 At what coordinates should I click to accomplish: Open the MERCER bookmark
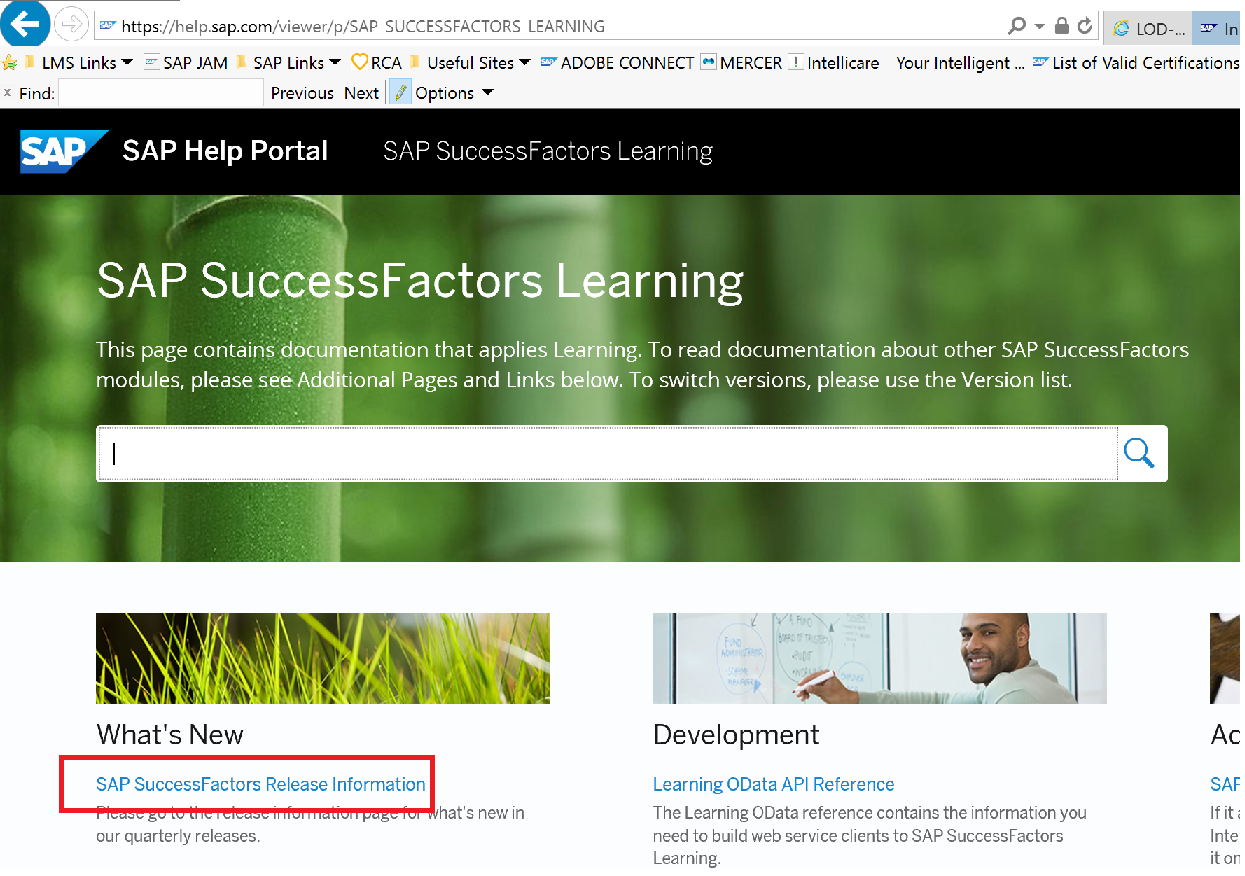tap(741, 63)
